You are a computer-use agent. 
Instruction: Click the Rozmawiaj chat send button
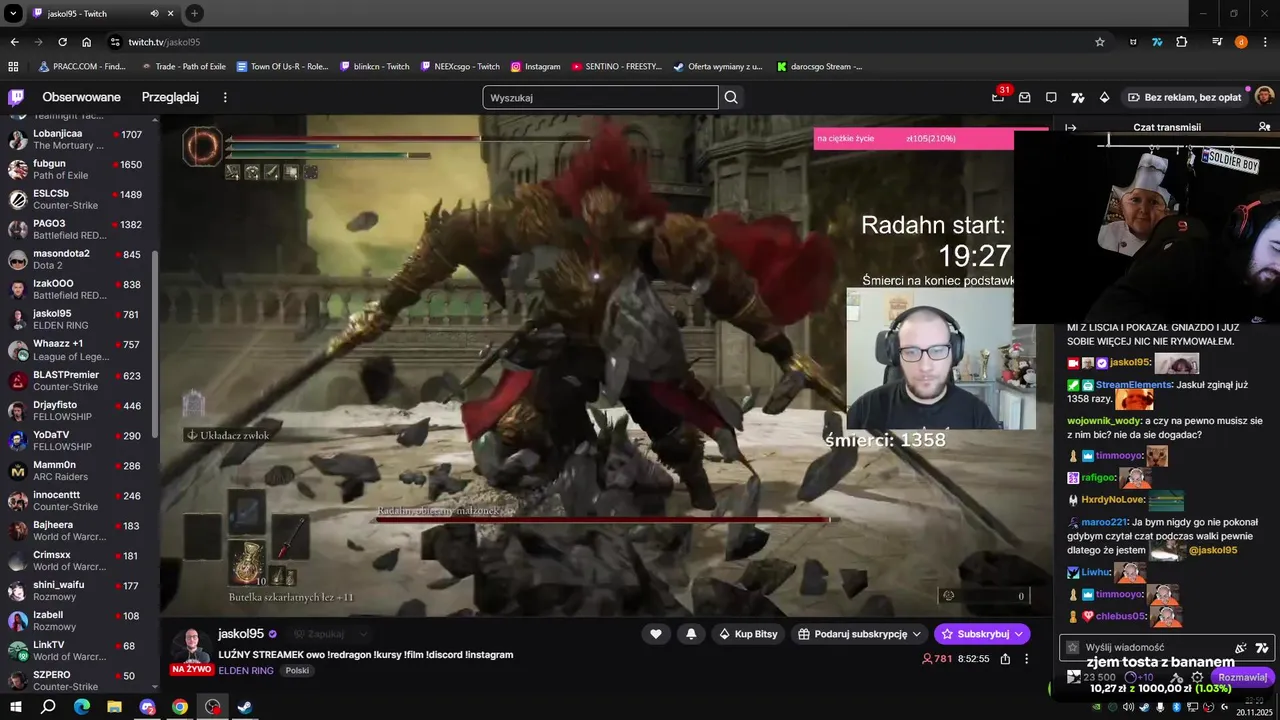pos(1243,677)
